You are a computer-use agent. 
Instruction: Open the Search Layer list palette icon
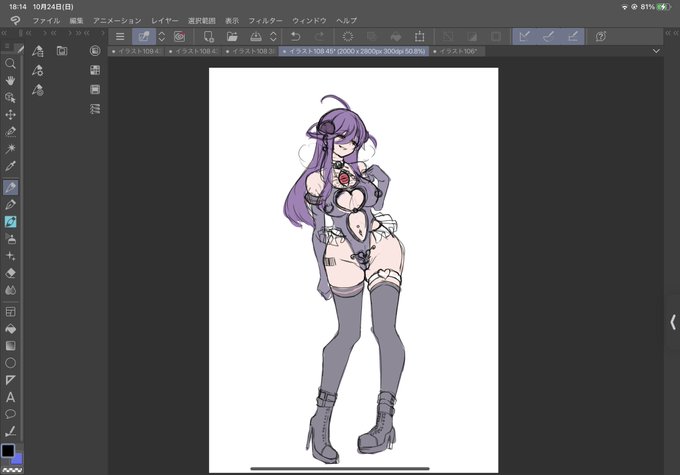pos(95,108)
